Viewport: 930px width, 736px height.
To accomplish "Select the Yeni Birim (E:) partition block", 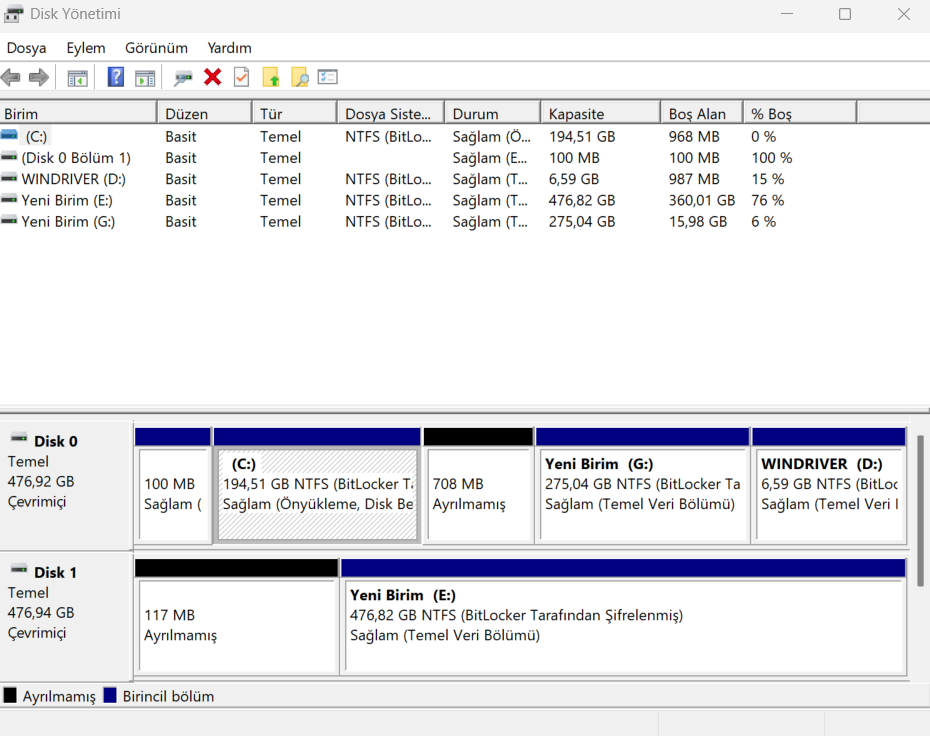I will coord(623,616).
